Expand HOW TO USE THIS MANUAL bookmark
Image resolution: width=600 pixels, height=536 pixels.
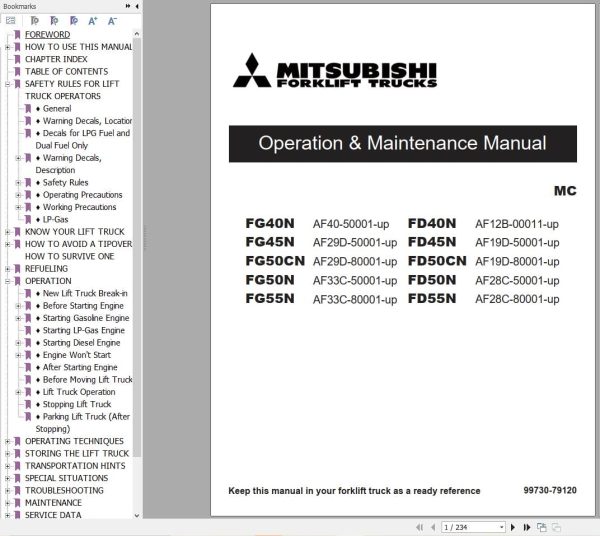point(7,47)
